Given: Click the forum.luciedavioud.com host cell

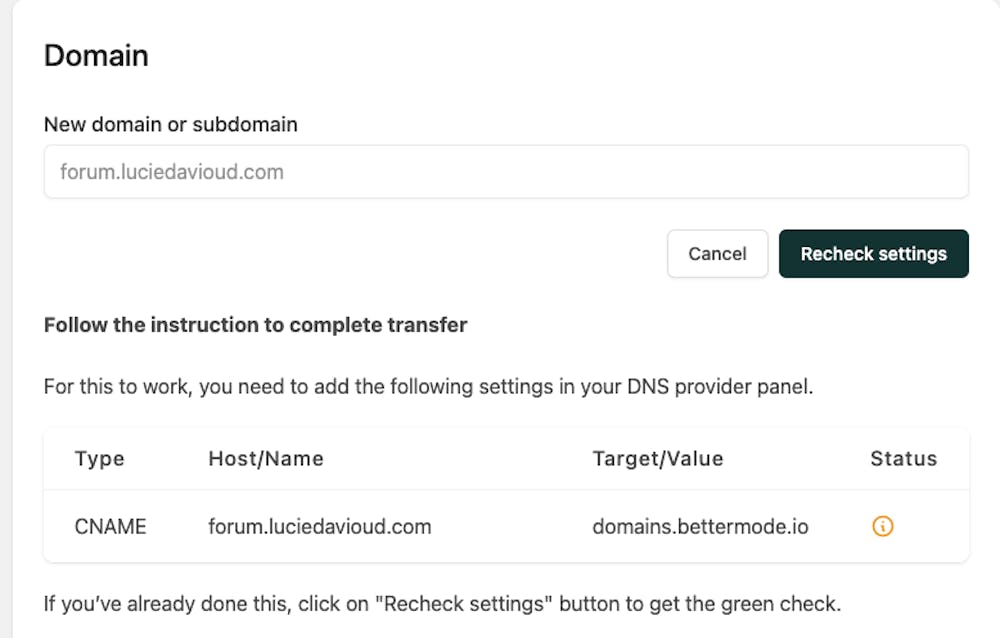Looking at the screenshot, I should [x=320, y=526].
